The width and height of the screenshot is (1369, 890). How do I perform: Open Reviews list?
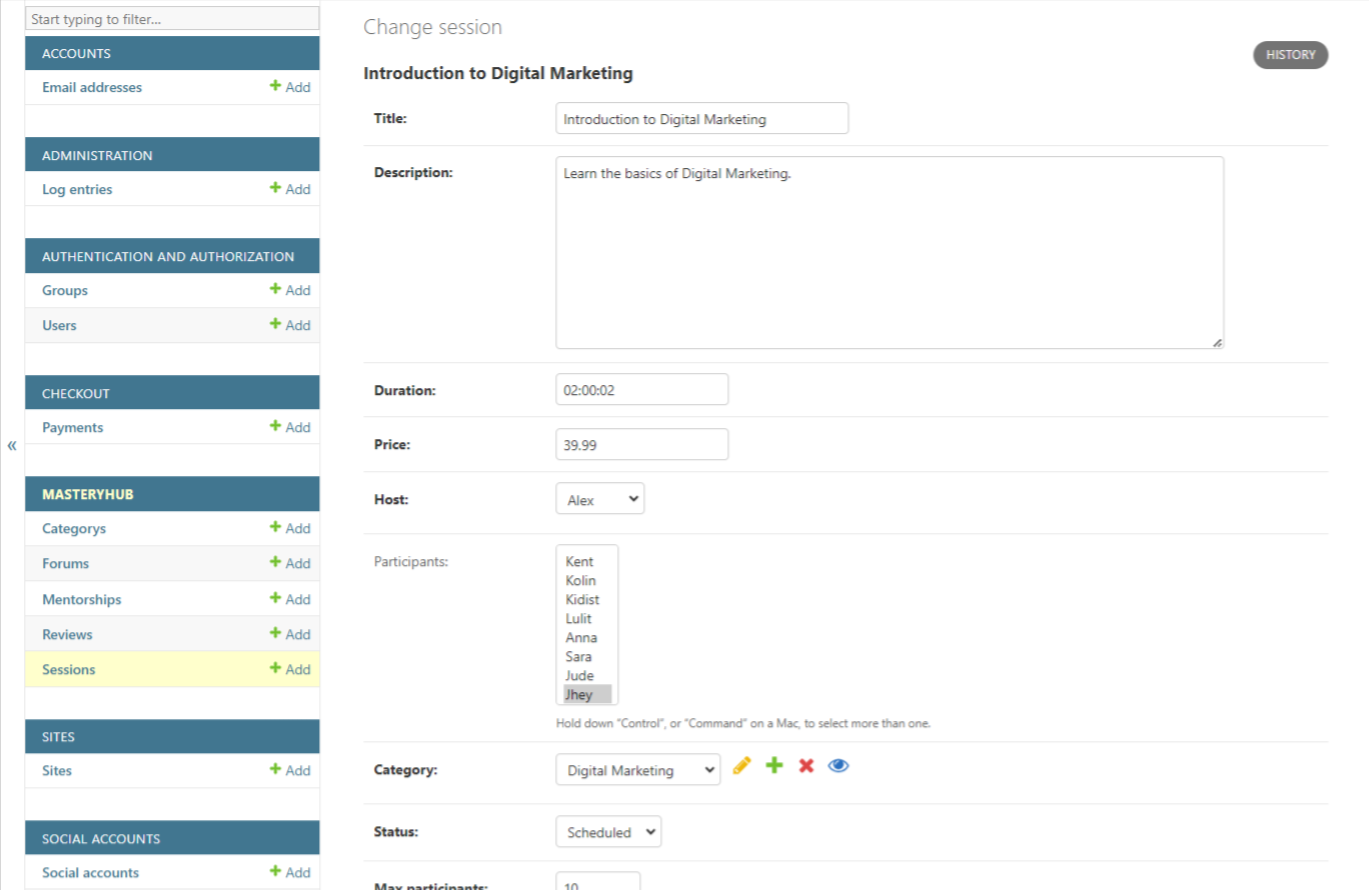point(67,634)
